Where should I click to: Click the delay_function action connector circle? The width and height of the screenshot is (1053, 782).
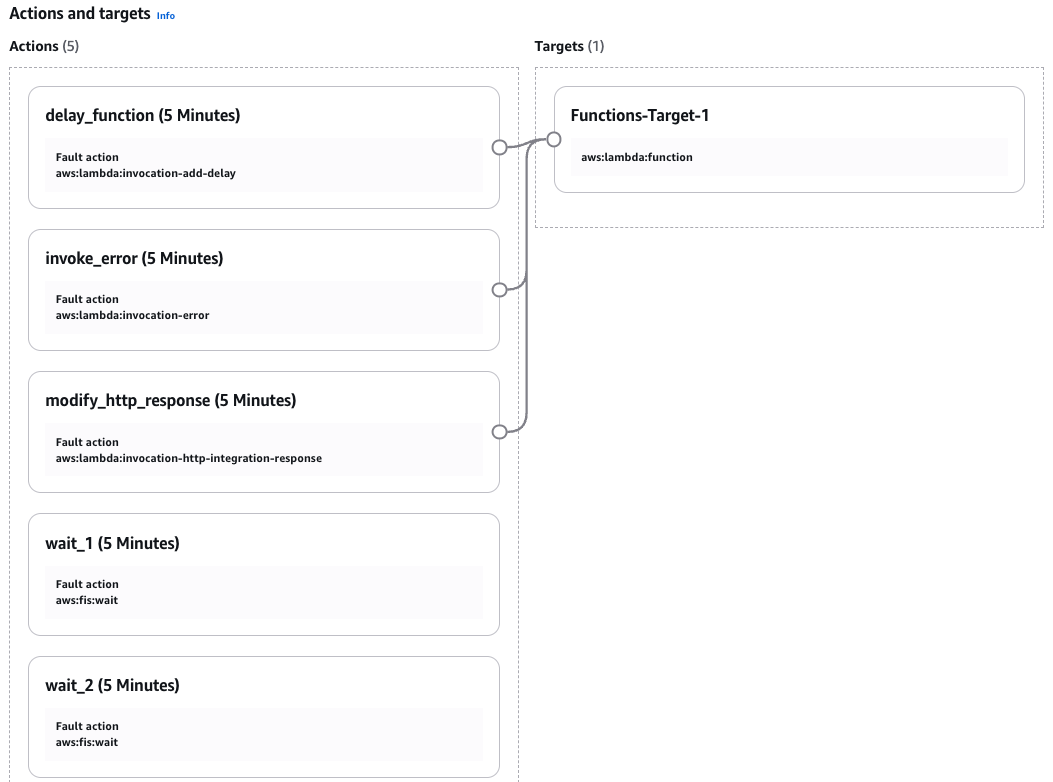click(x=500, y=147)
